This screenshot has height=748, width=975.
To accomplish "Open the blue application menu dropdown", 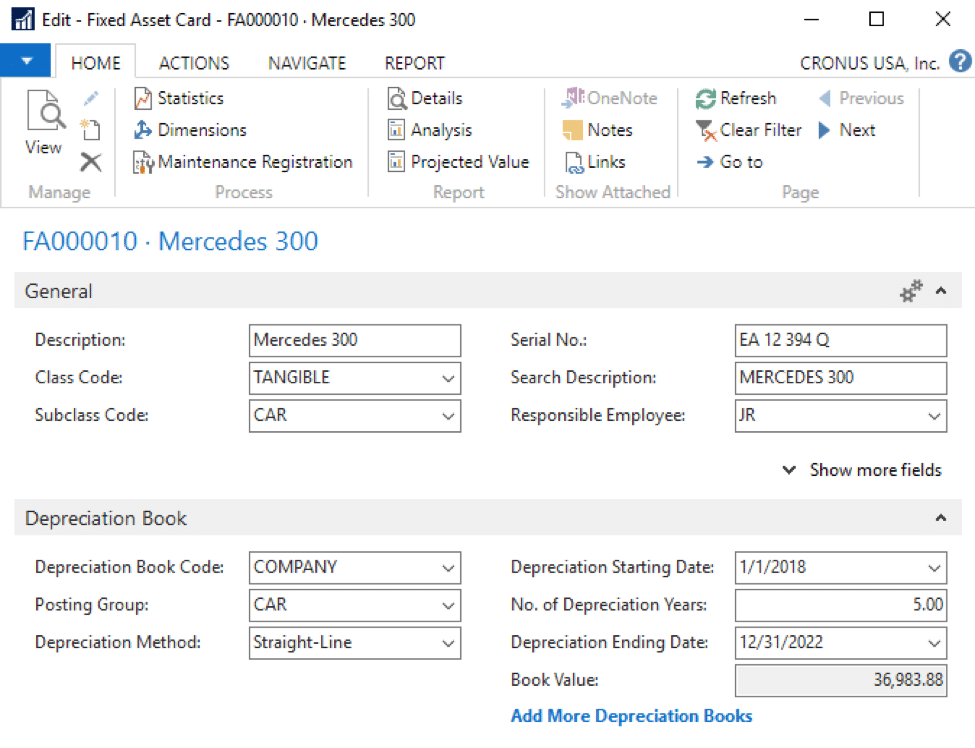I will 25,61.
